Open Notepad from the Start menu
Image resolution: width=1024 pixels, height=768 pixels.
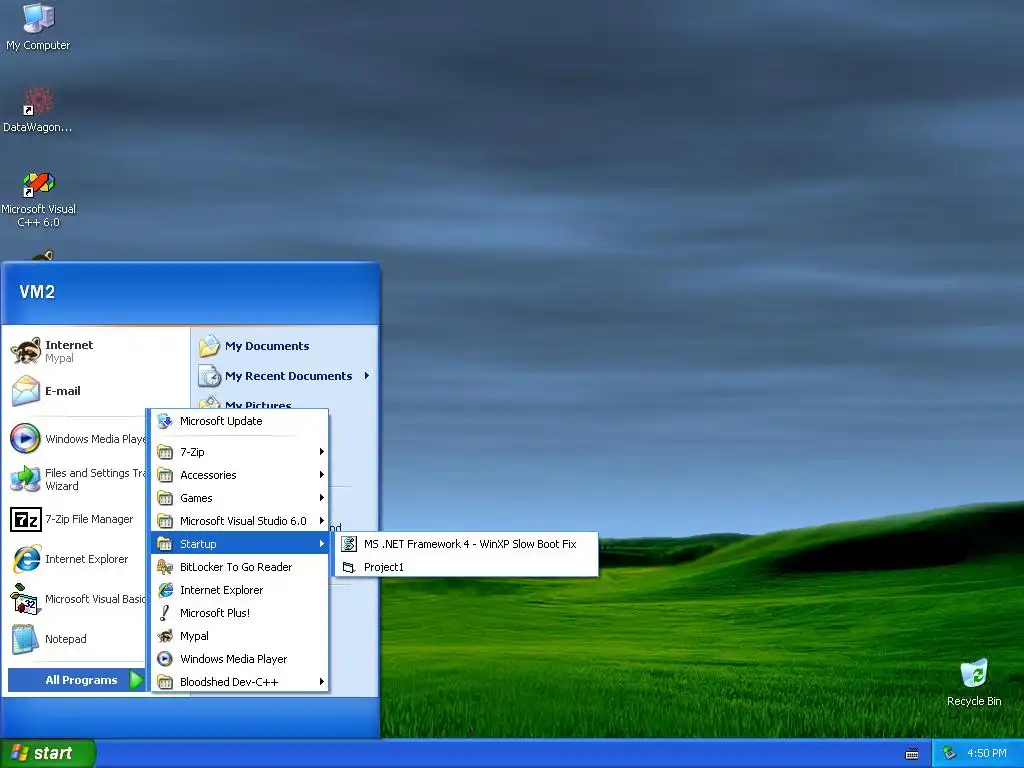pyautogui.click(x=77, y=639)
